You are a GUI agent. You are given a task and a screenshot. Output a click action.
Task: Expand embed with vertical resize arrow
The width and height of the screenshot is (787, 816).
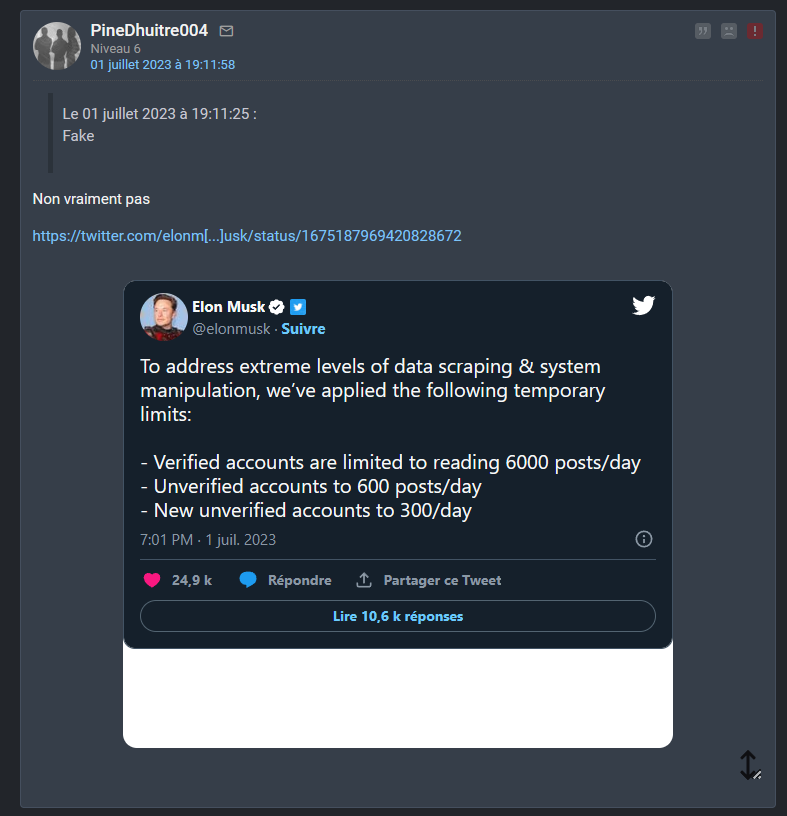[x=749, y=765]
